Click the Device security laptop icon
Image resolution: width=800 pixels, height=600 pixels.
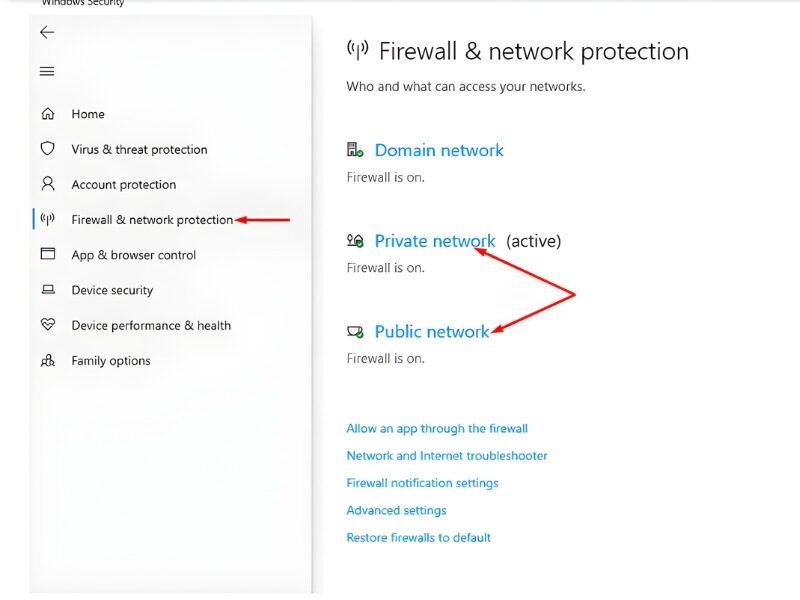click(47, 290)
